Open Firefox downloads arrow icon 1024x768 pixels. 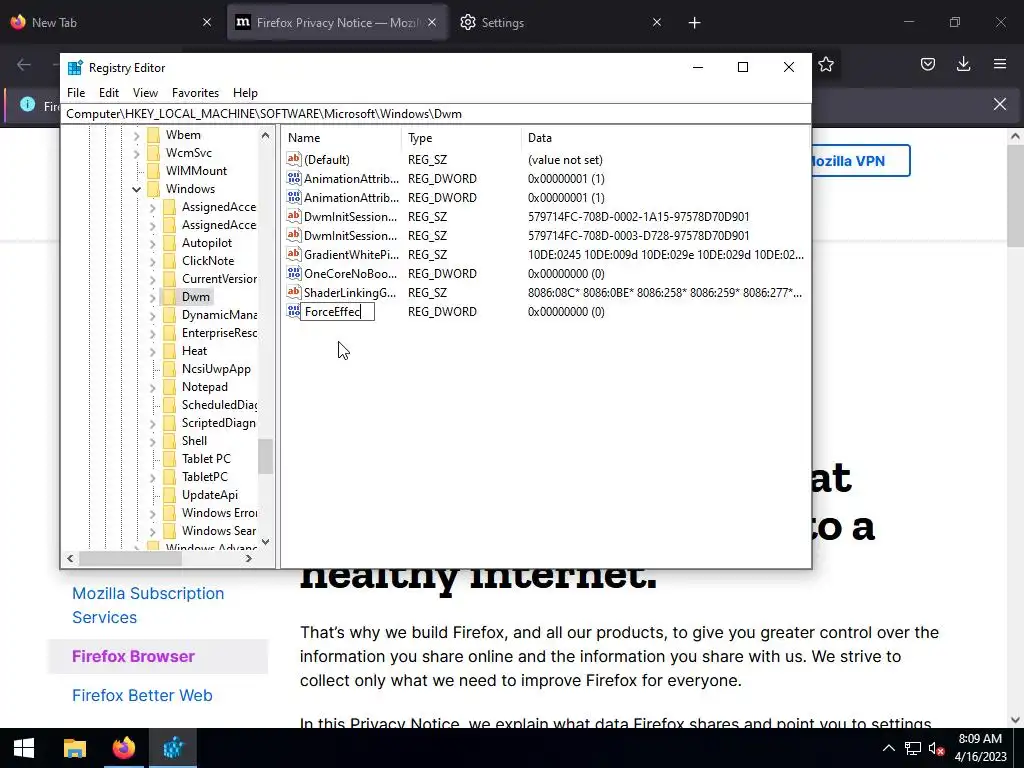point(963,64)
